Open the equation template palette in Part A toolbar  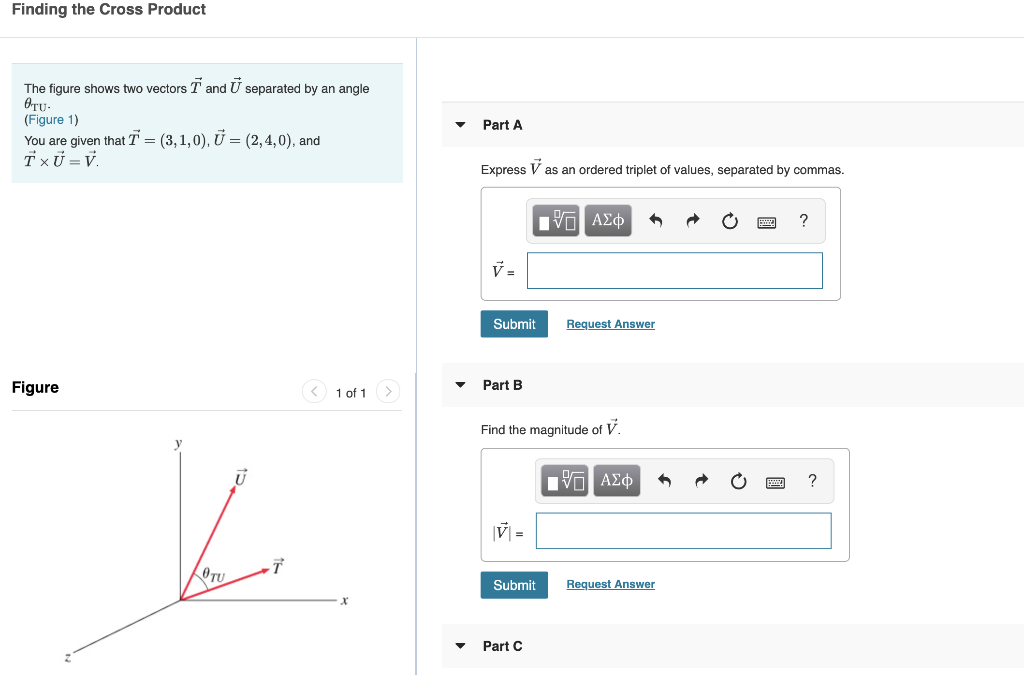[x=555, y=220]
